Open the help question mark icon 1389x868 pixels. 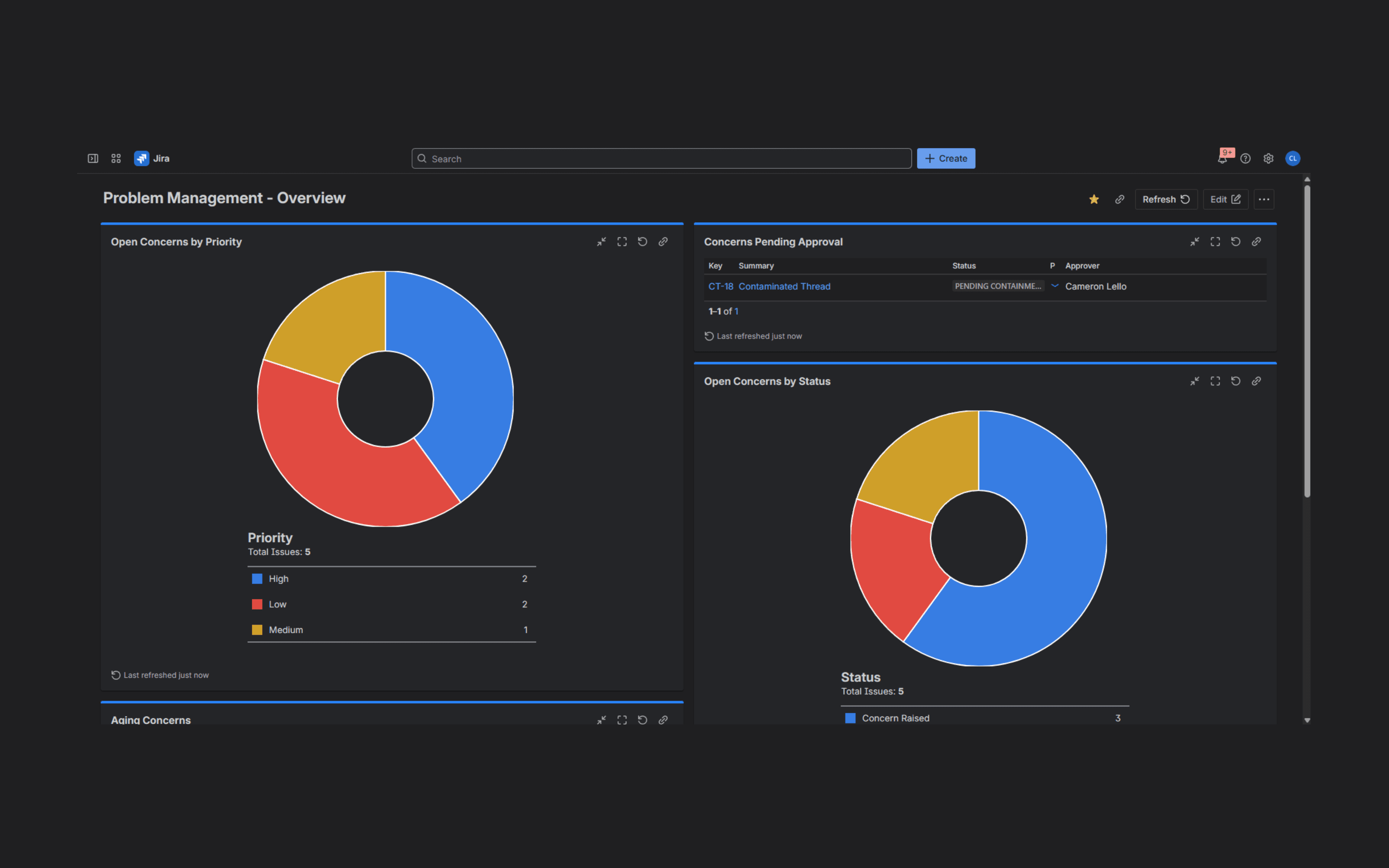(x=1245, y=158)
